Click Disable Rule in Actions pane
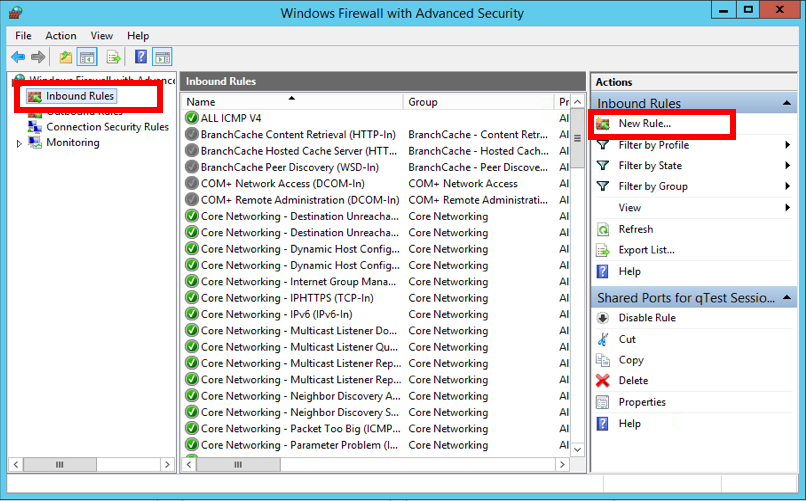806x501 pixels. point(646,318)
